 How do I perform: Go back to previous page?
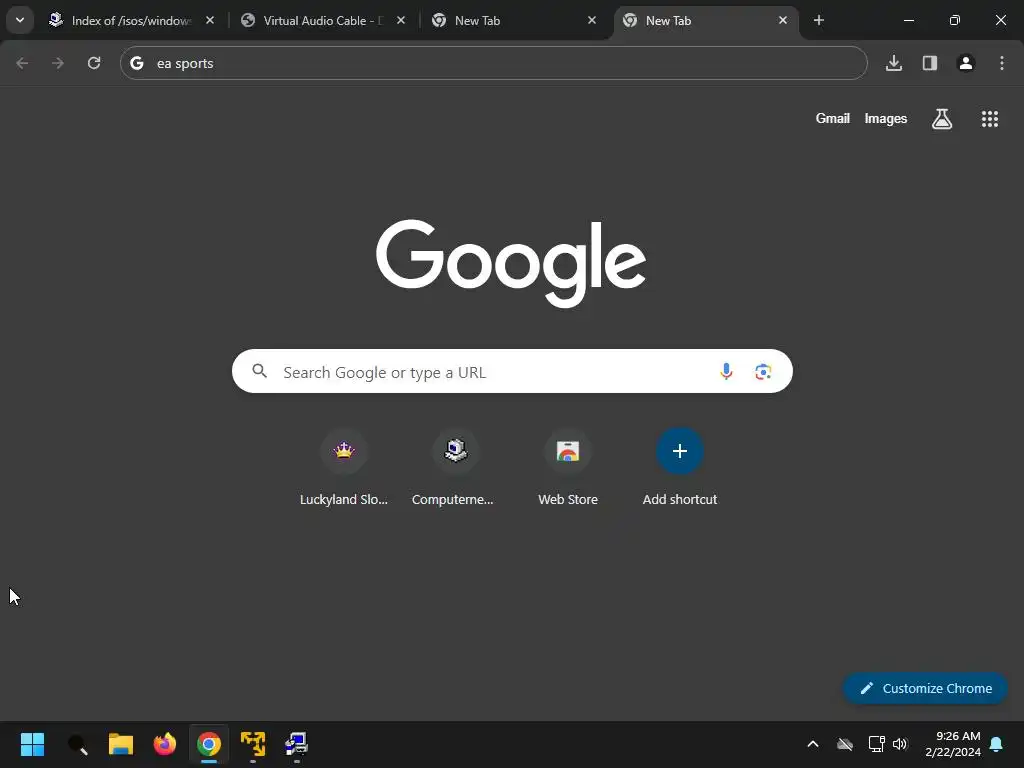tap(22, 63)
